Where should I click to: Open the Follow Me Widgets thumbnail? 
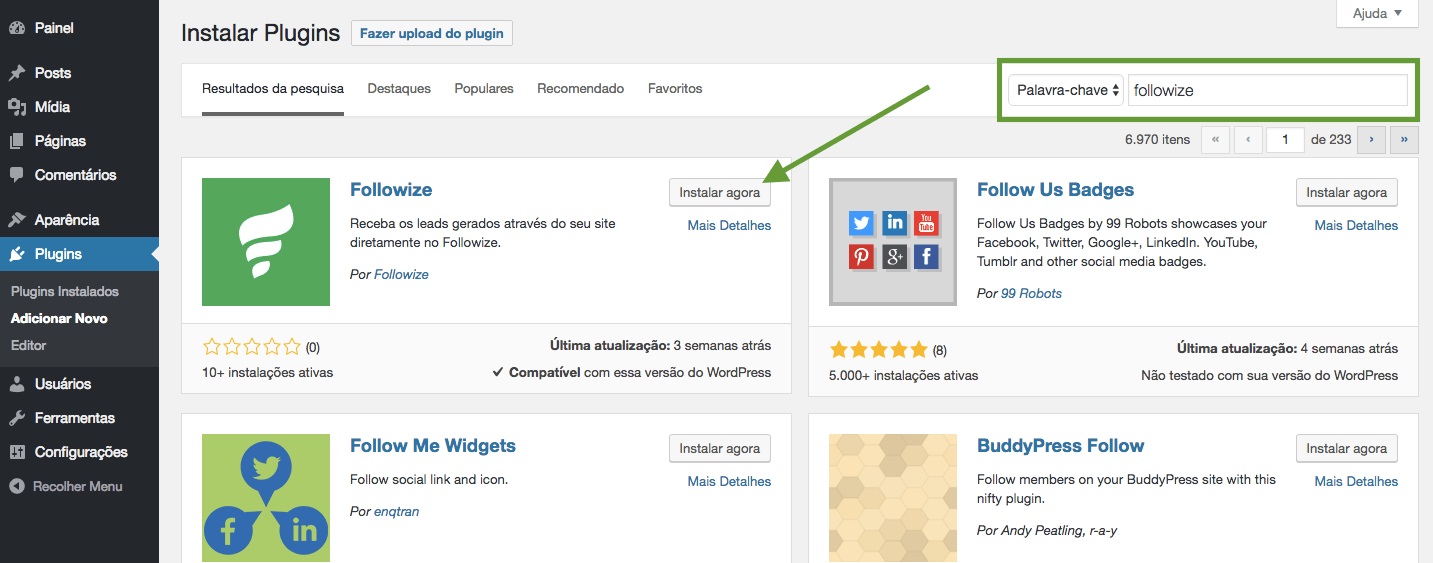click(x=266, y=498)
